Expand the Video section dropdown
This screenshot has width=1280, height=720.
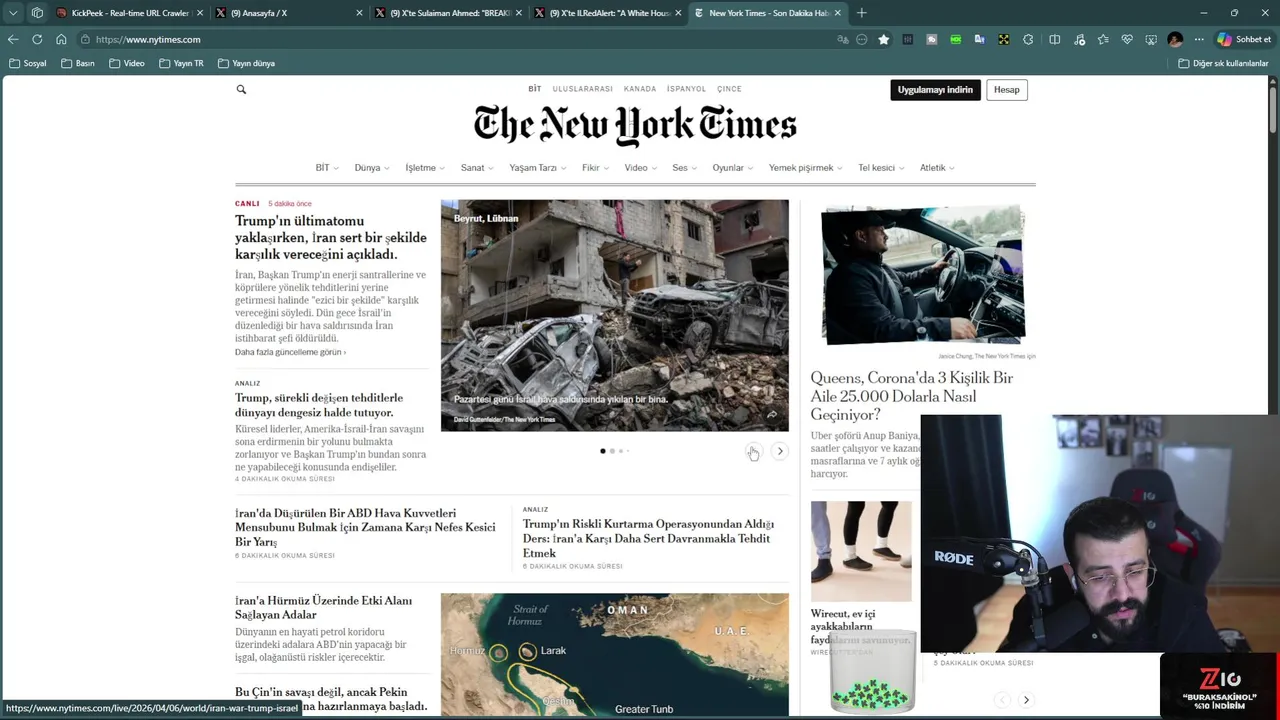pos(640,168)
